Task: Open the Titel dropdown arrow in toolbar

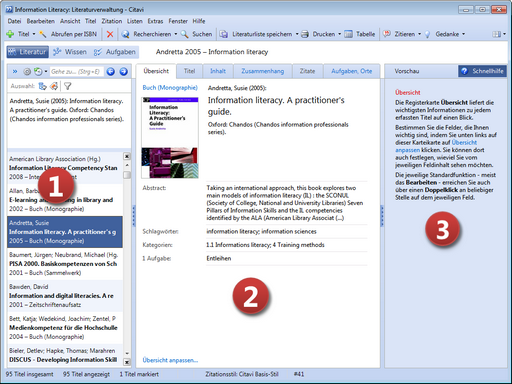Action: [x=34, y=34]
